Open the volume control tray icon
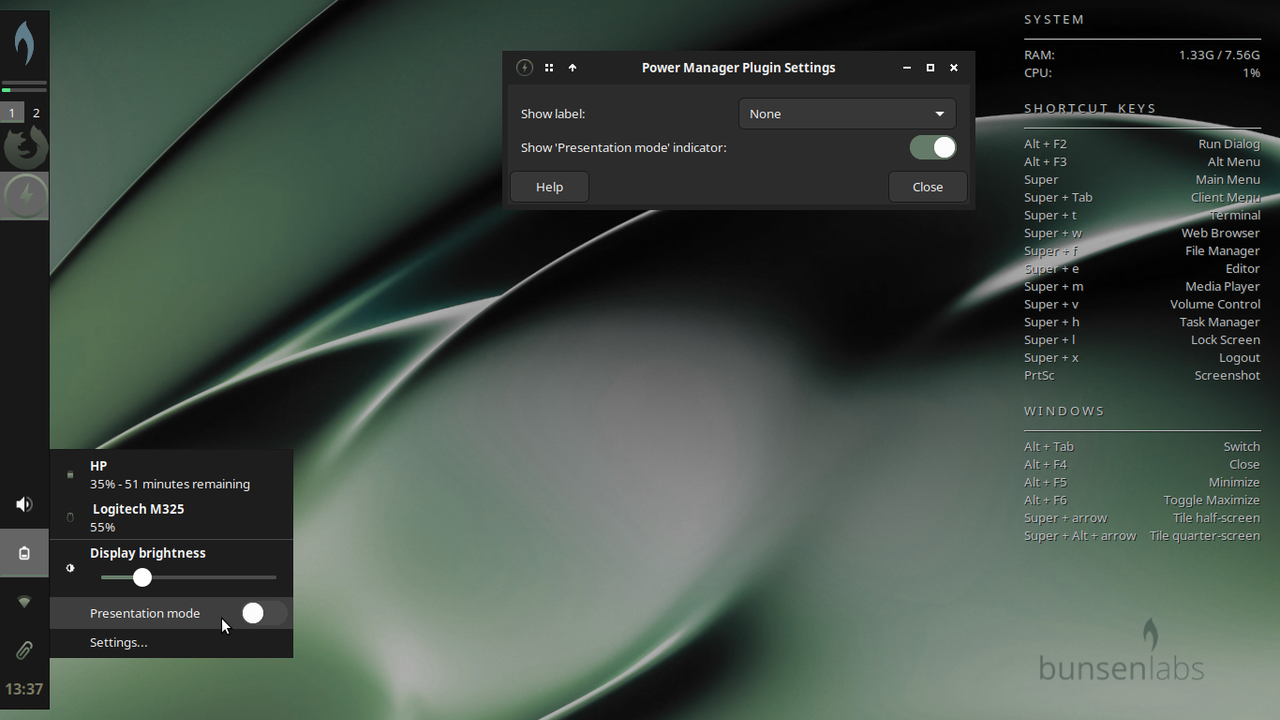This screenshot has height=720, width=1280. point(24,504)
